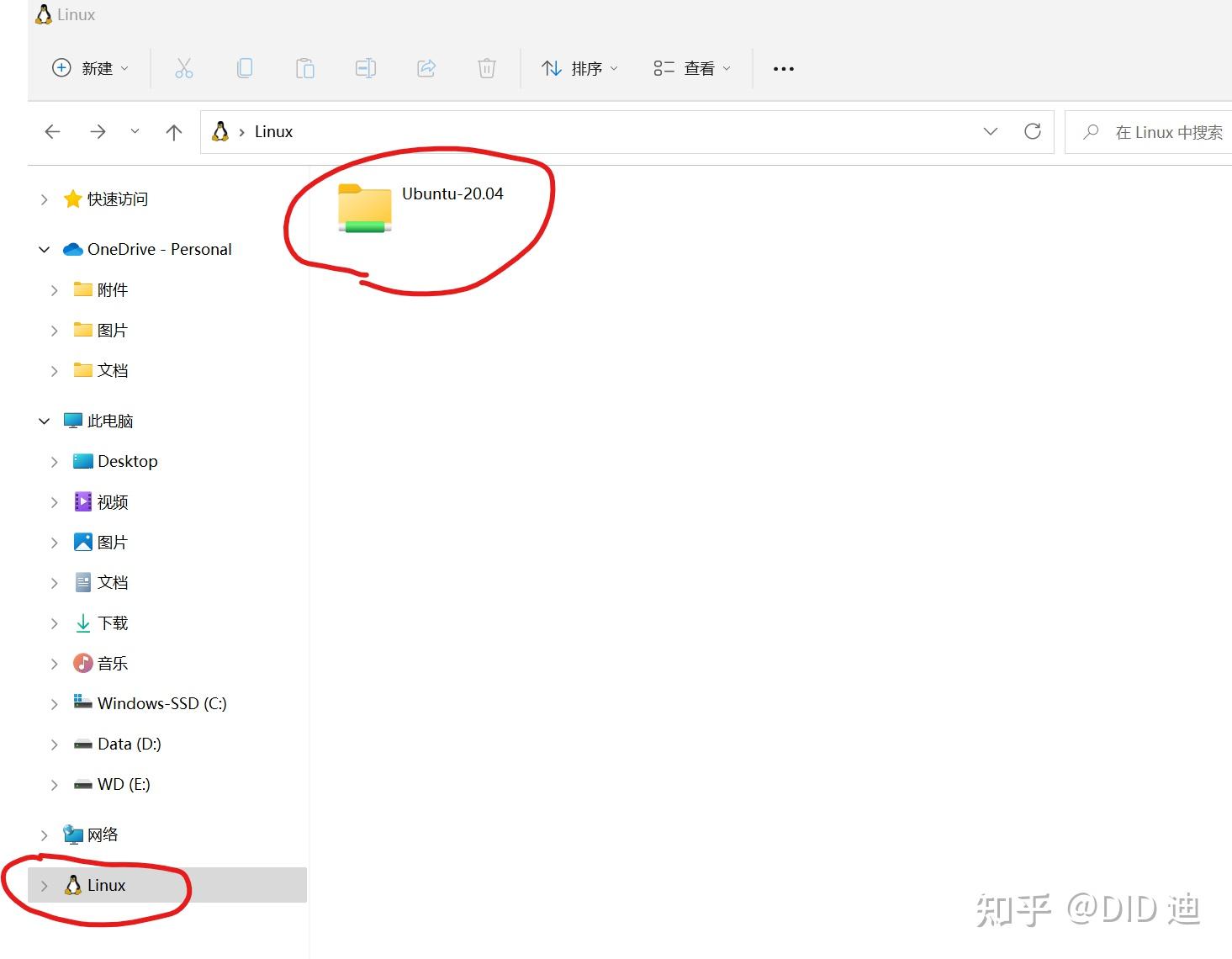Image resolution: width=1232 pixels, height=959 pixels.
Task: Select 图片 under 此电脑
Action: (x=113, y=543)
